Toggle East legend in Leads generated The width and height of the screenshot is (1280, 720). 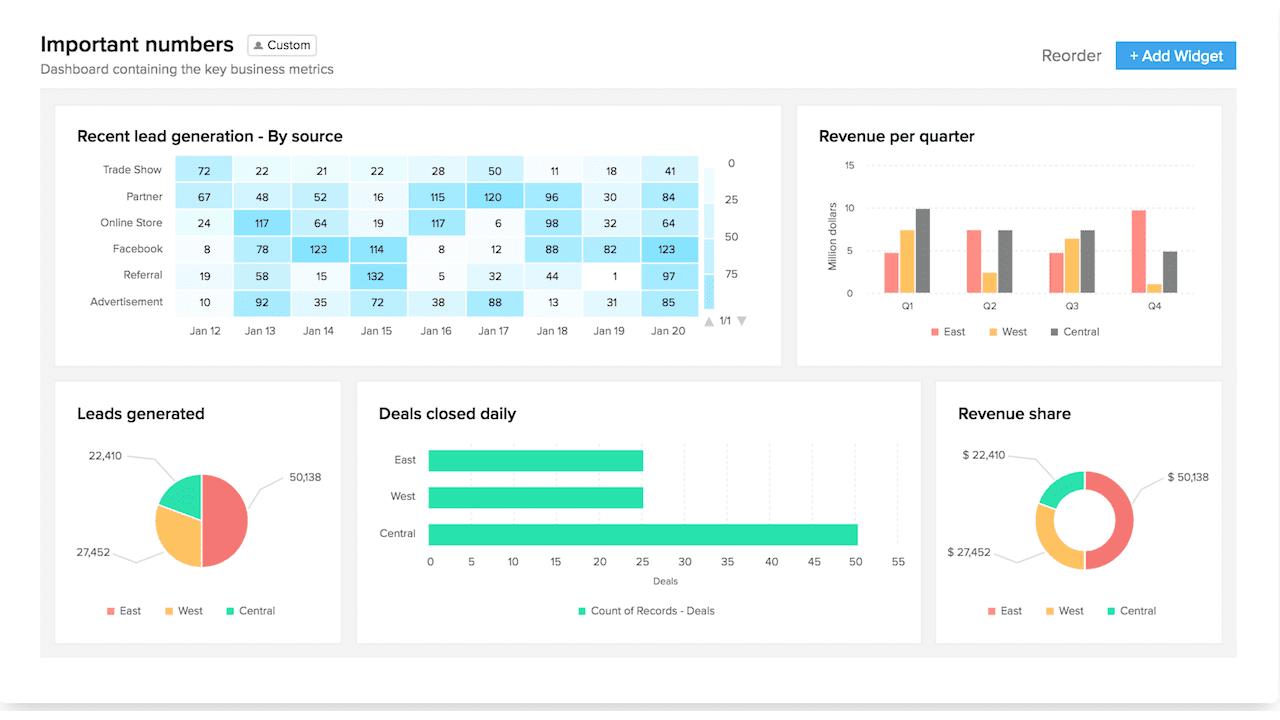[123, 611]
